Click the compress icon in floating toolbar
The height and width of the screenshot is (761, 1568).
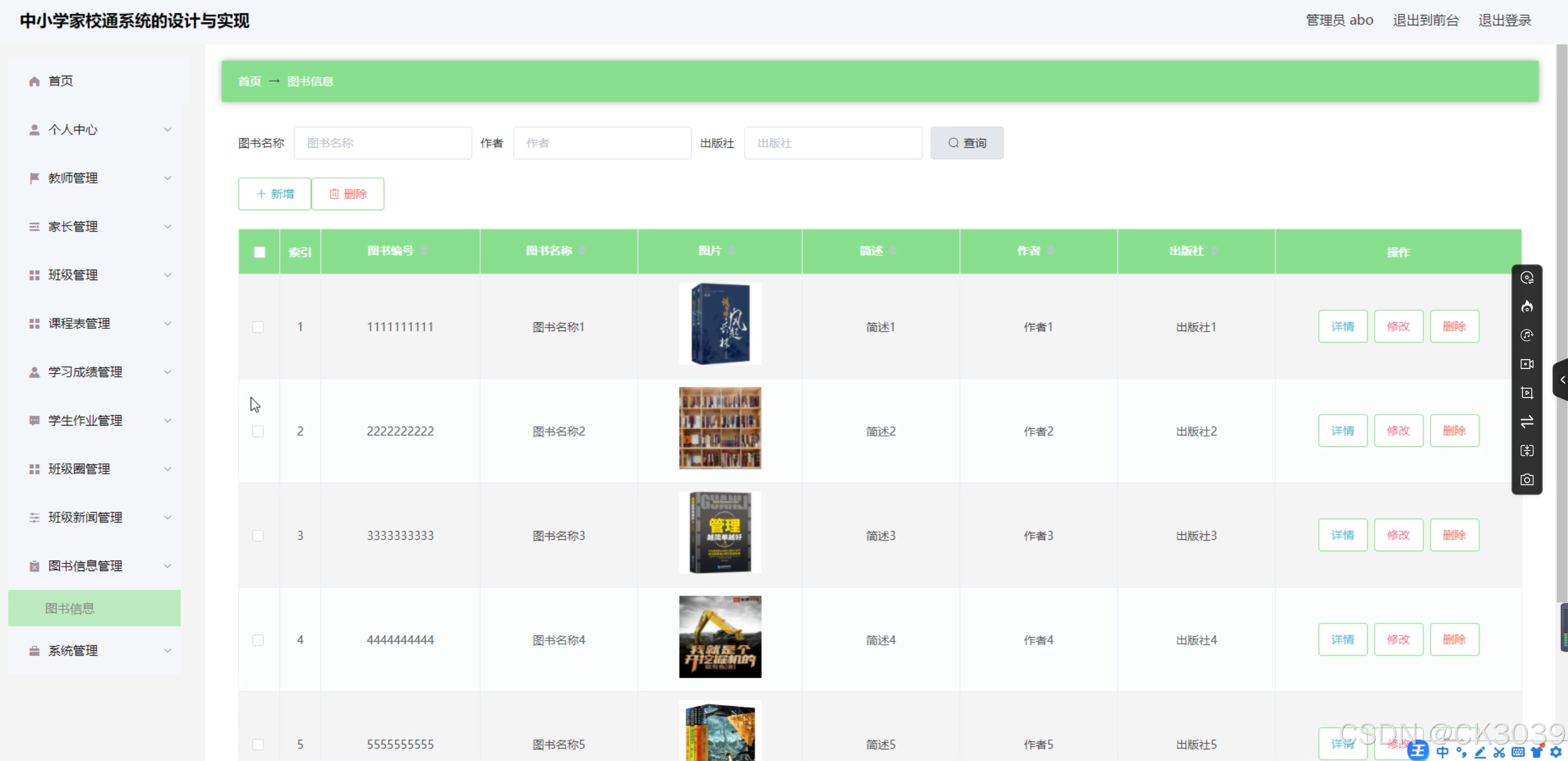coord(1527,451)
